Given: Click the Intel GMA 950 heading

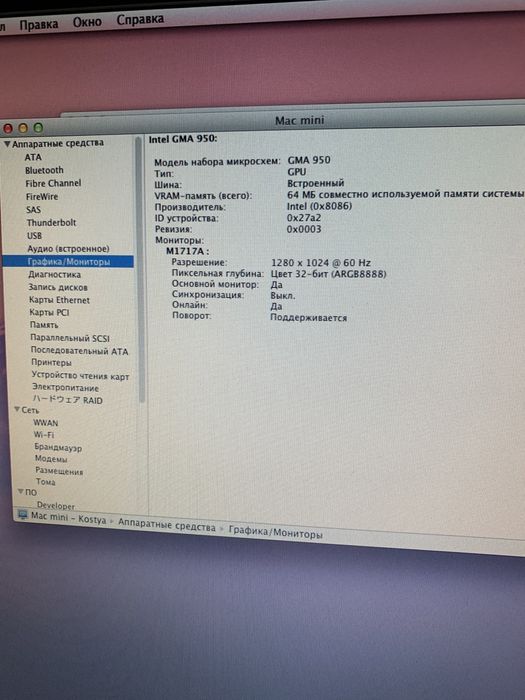Looking at the screenshot, I should pyautogui.click(x=183, y=139).
